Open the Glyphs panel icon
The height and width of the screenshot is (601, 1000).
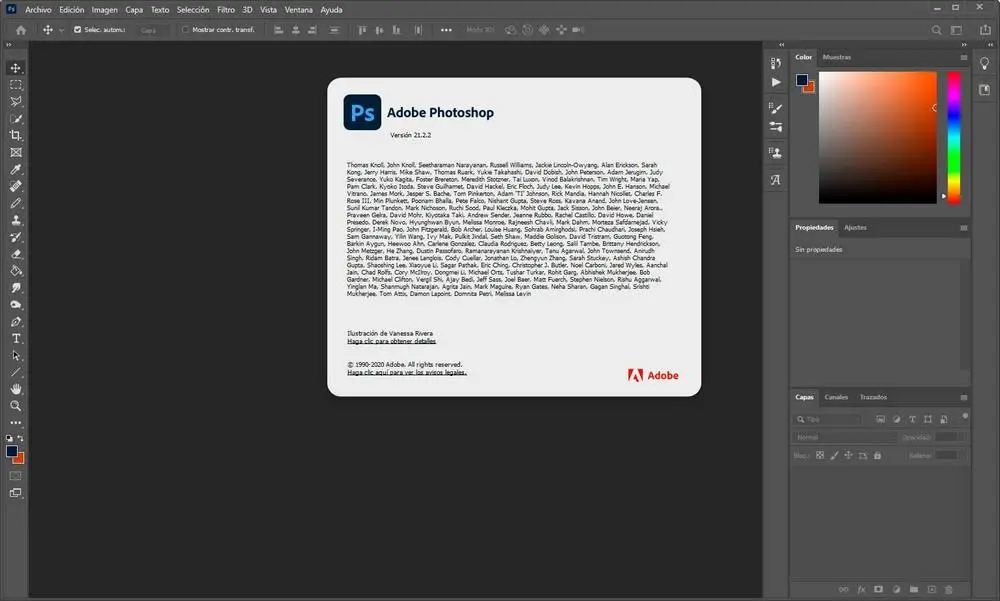coord(776,180)
